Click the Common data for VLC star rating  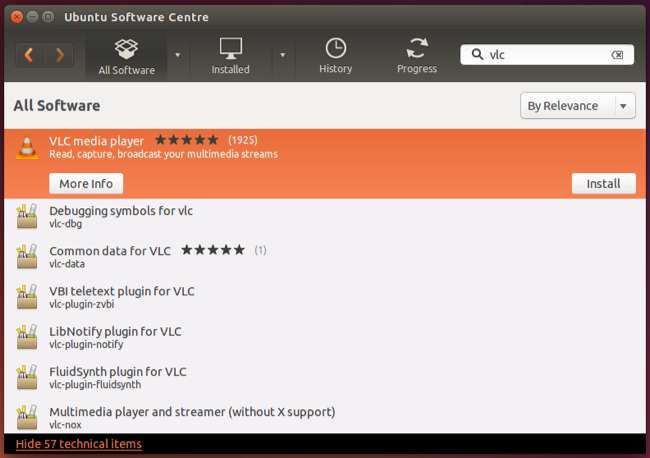[x=213, y=250]
